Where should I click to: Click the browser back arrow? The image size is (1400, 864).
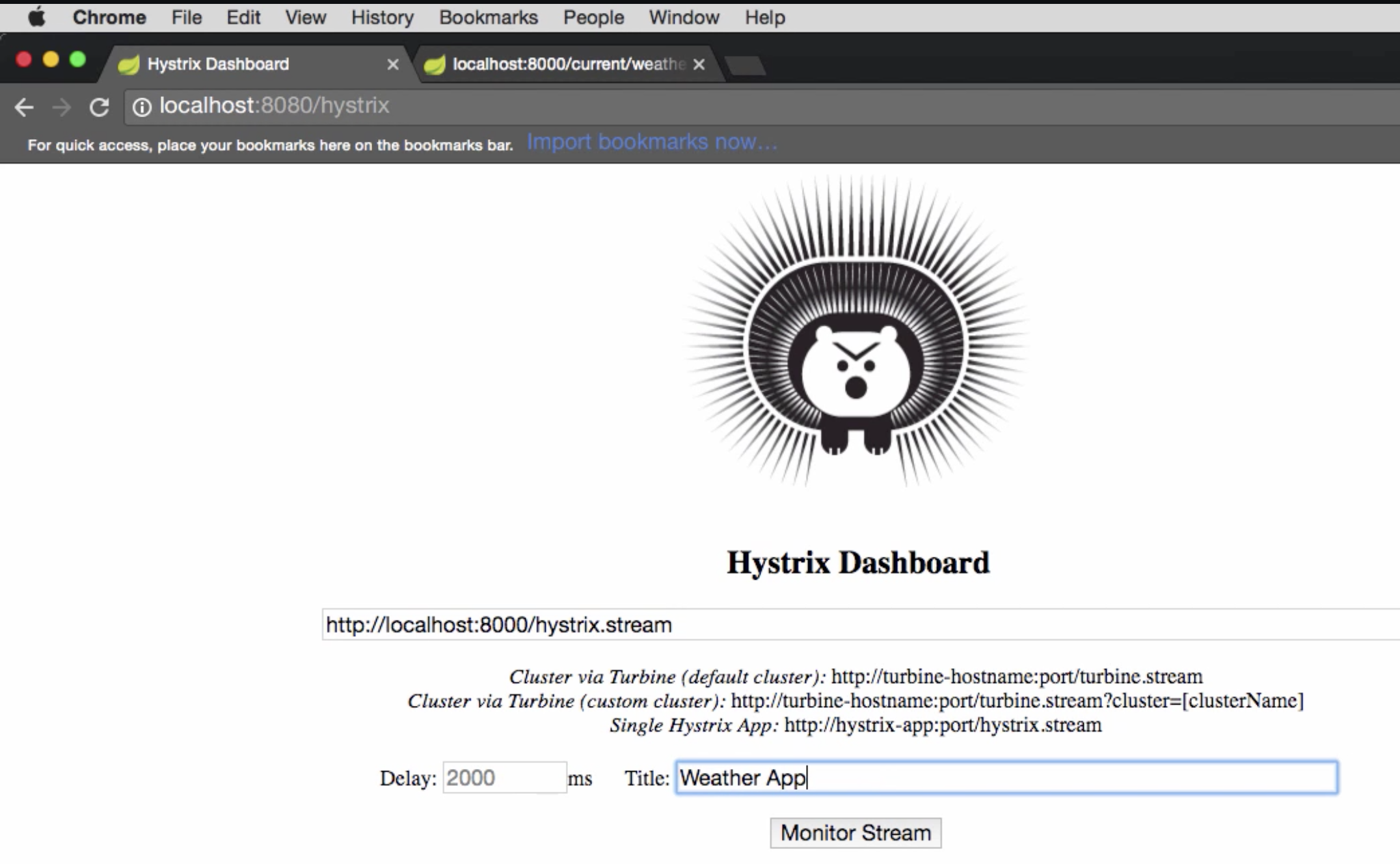coord(24,107)
